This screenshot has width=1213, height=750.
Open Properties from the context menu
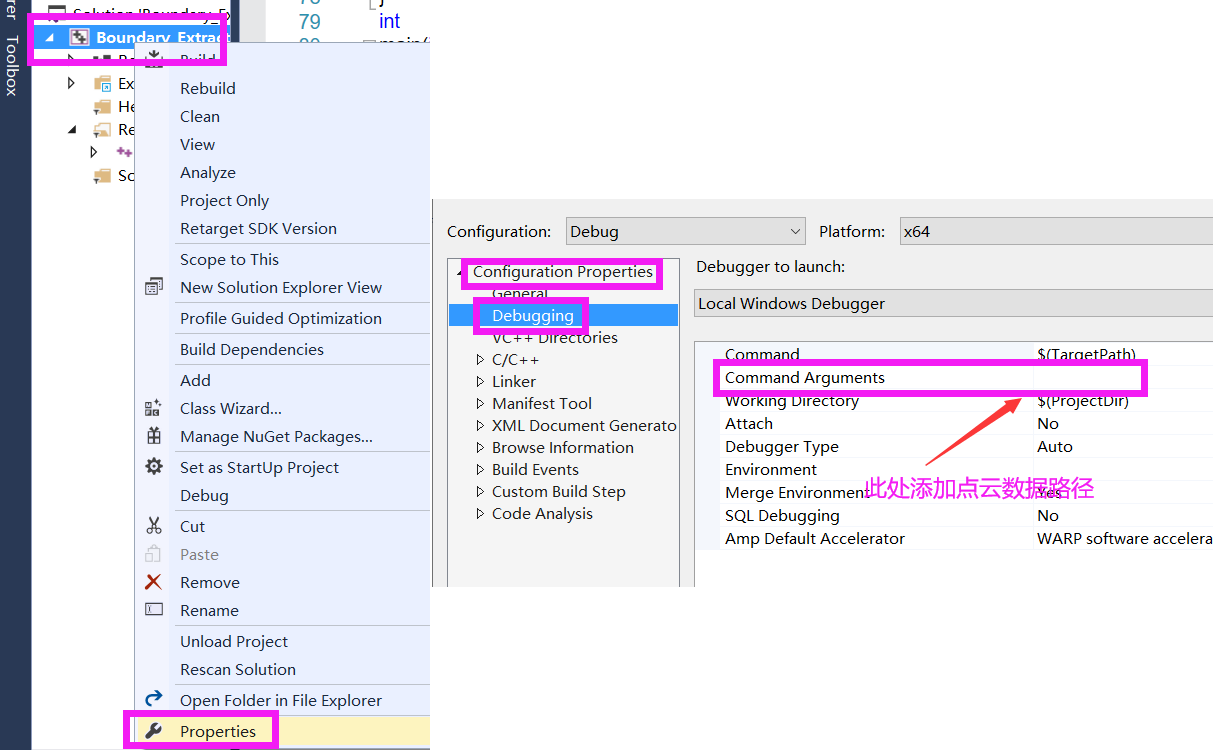pyautogui.click(x=218, y=731)
